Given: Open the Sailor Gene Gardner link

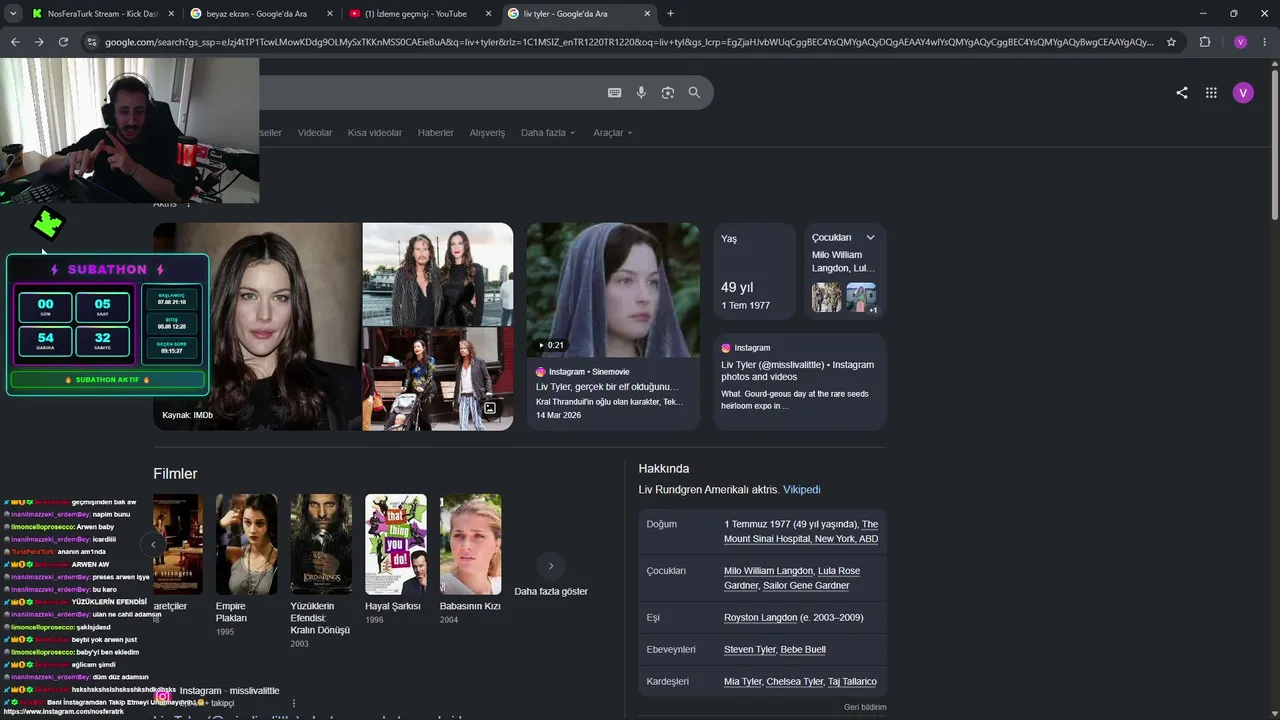Looking at the screenshot, I should (x=806, y=586).
